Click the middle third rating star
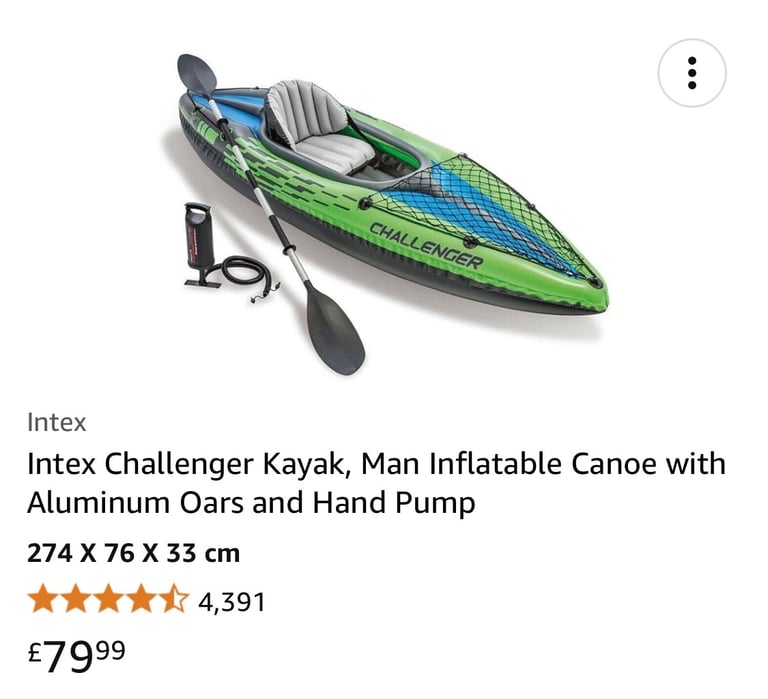Viewport: 768px width, 699px height. [109, 599]
